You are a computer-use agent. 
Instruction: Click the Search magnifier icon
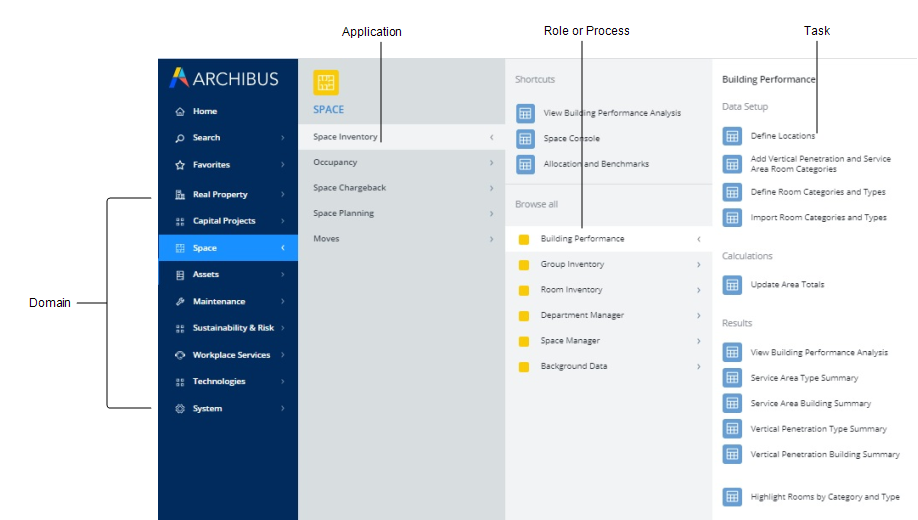pos(180,138)
